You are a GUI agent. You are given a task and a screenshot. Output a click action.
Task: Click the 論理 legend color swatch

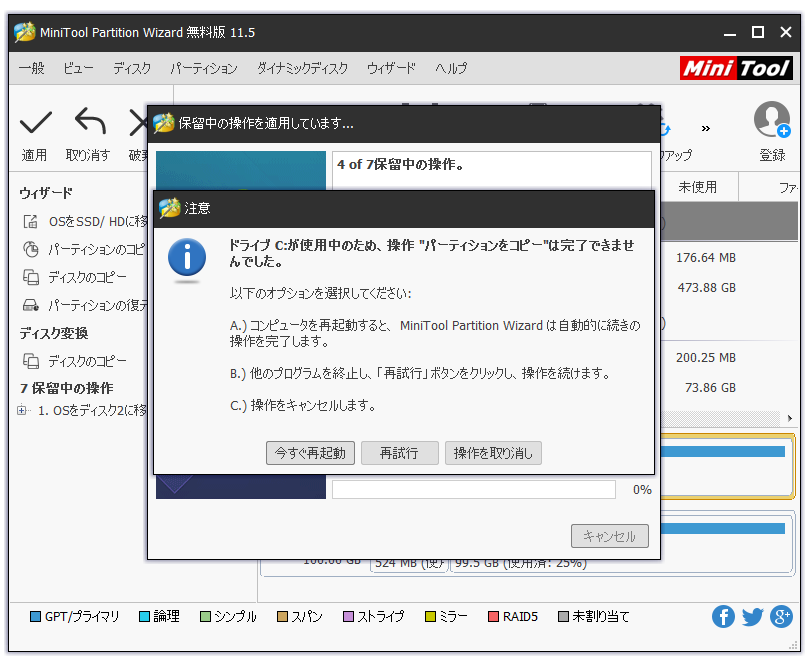click(x=144, y=616)
